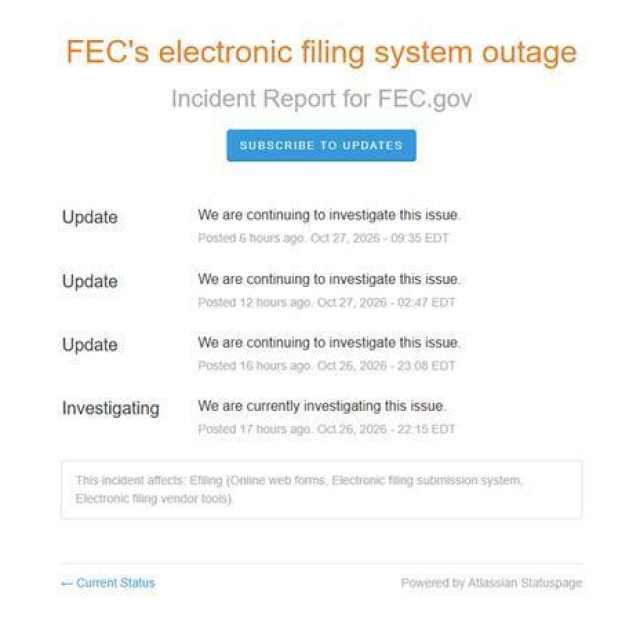Click the Oct 26, 2026 - 22:15 EDT timestamp

(x=386, y=429)
